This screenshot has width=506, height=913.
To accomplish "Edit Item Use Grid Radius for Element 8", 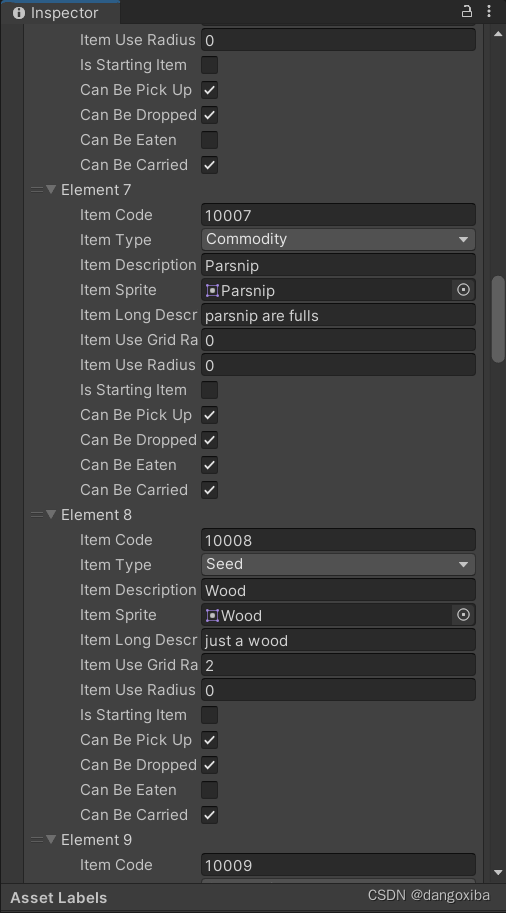I will click(x=338, y=665).
